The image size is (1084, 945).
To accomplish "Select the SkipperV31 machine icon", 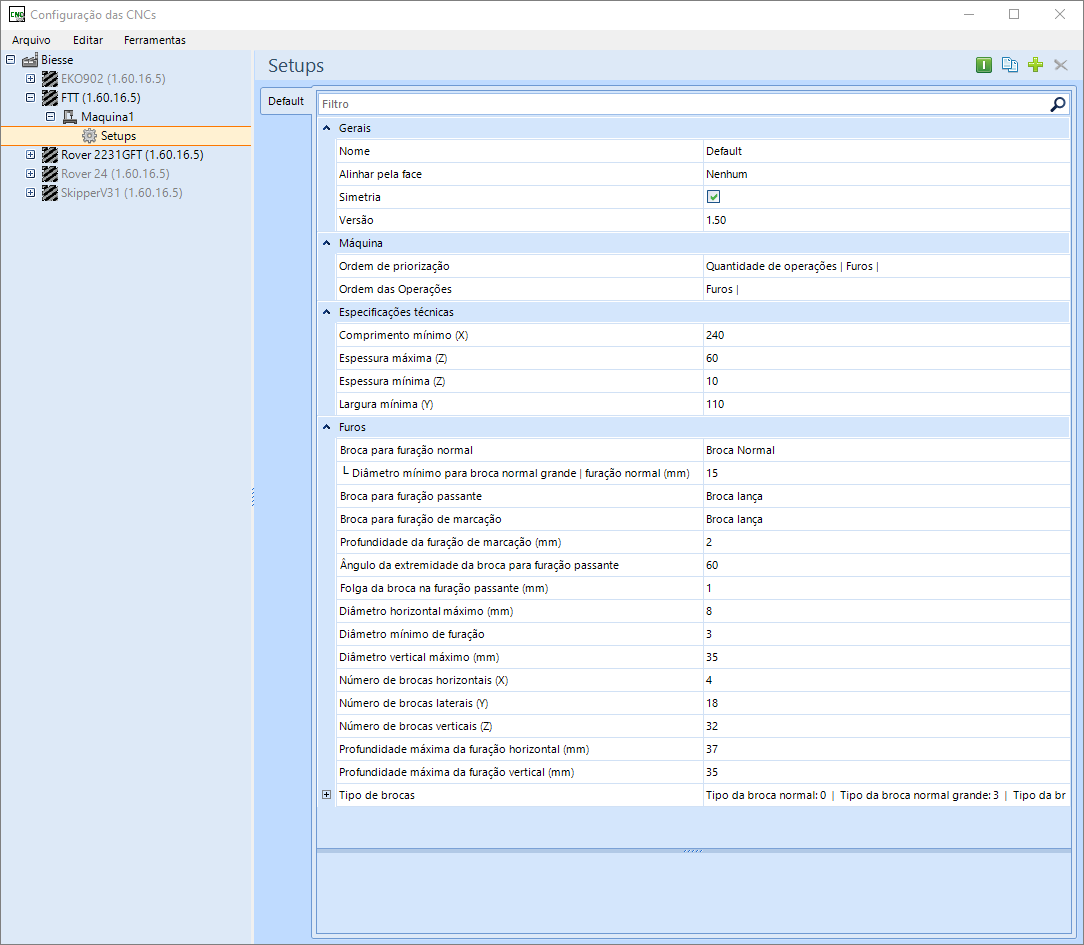I will pyautogui.click(x=50, y=193).
